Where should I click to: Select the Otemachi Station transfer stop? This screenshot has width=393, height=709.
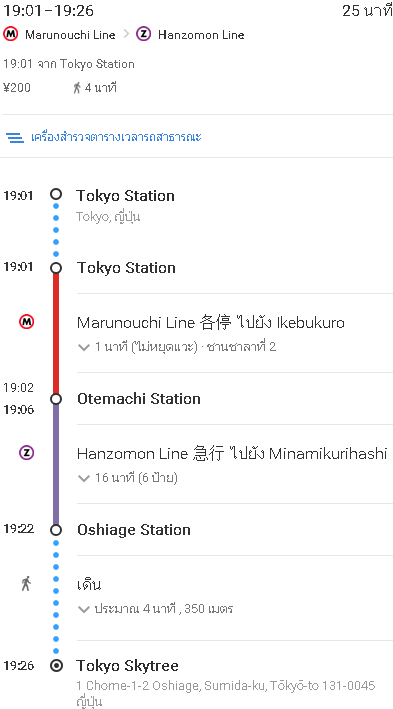(139, 399)
